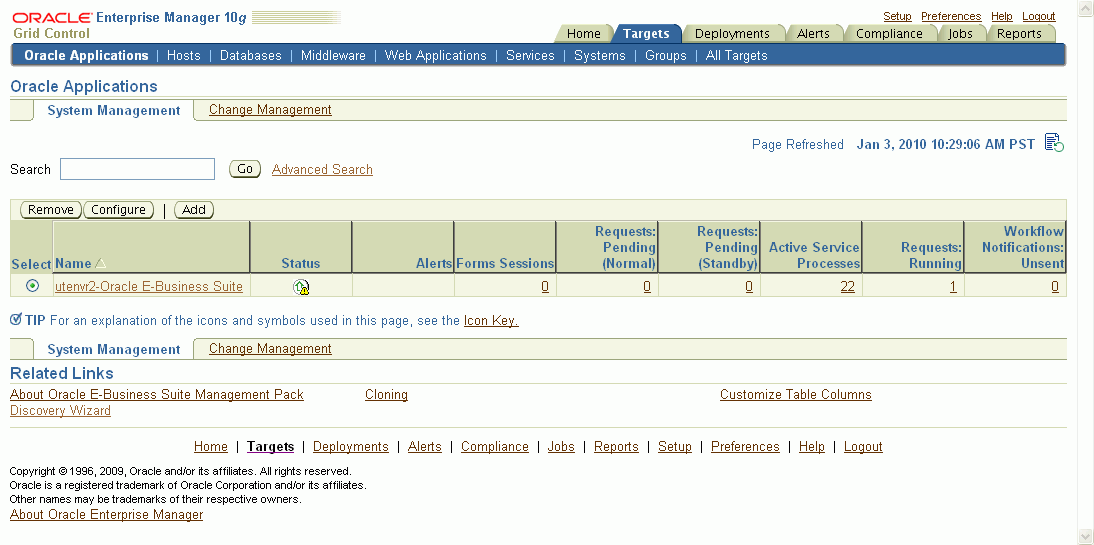Open the Systems subtab

pyautogui.click(x=599, y=55)
